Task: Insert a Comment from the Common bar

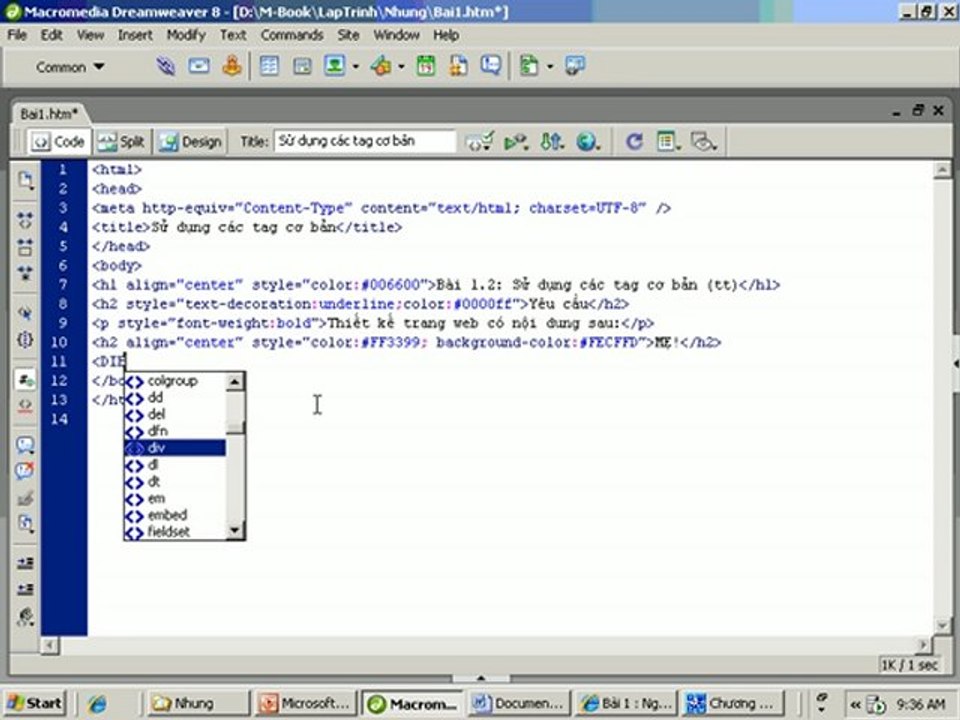Action: pos(490,66)
